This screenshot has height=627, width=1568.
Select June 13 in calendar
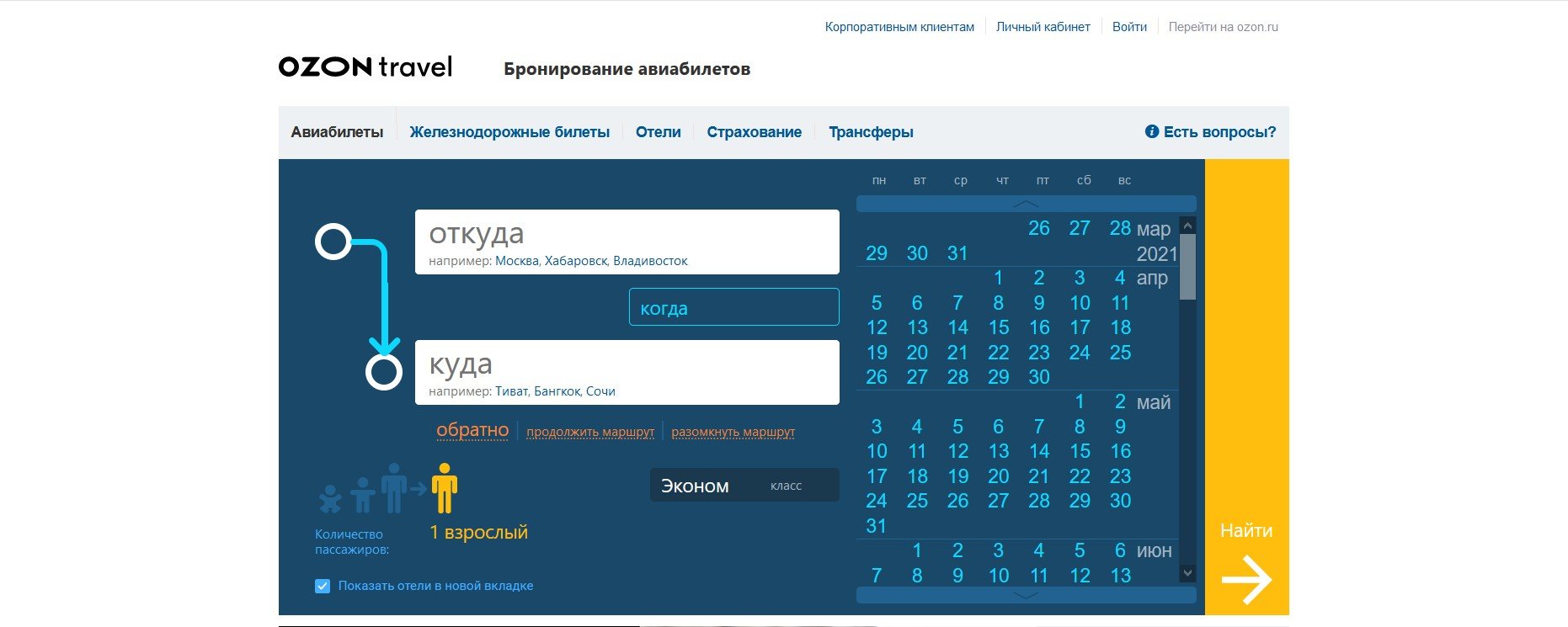1121,576
